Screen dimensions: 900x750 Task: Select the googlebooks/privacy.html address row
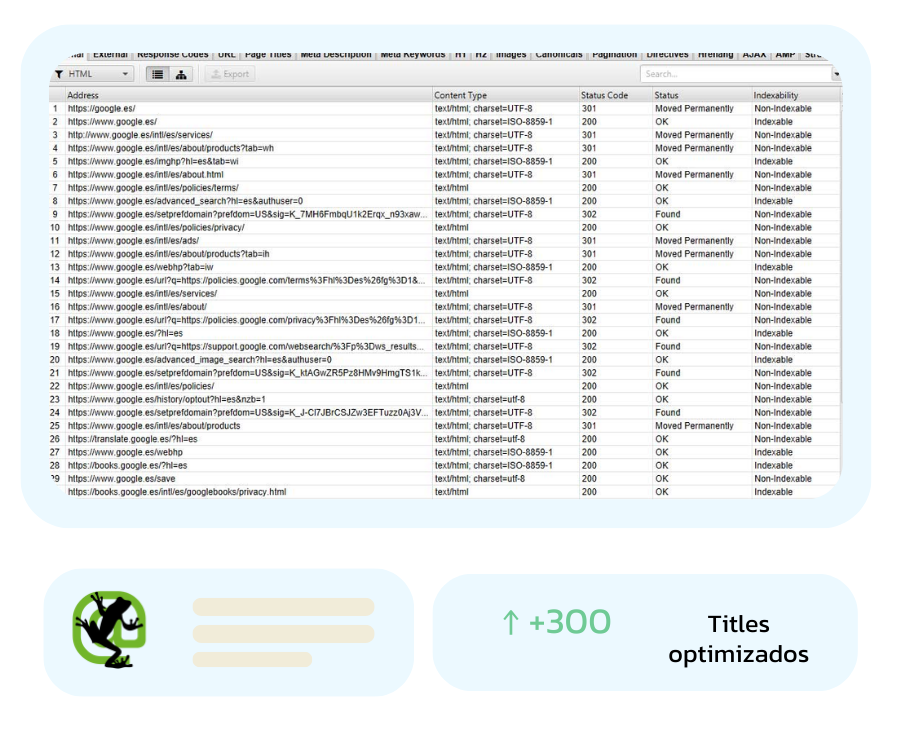(177, 492)
